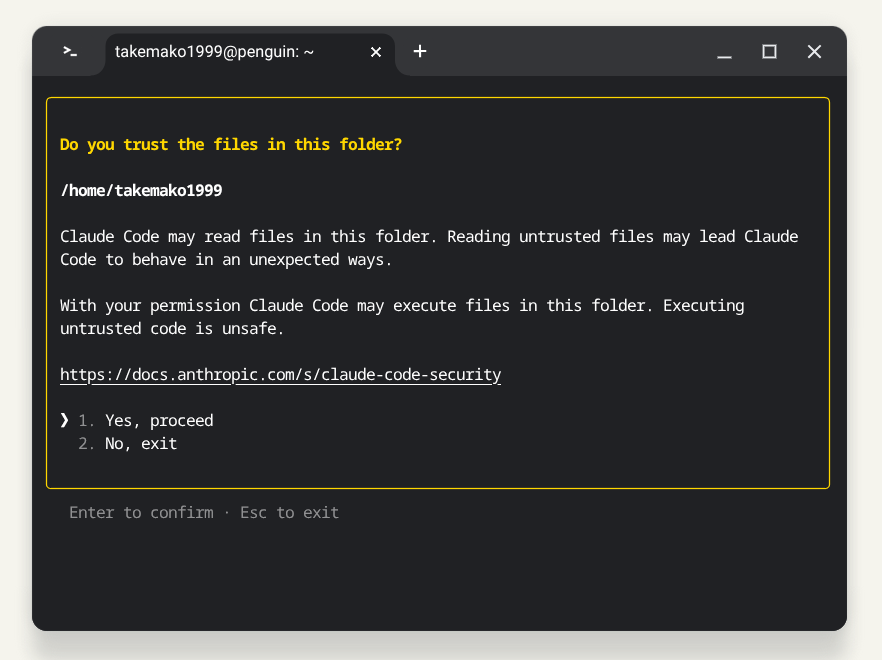Maximize the terminal window
The image size is (882, 660).
[x=770, y=52]
